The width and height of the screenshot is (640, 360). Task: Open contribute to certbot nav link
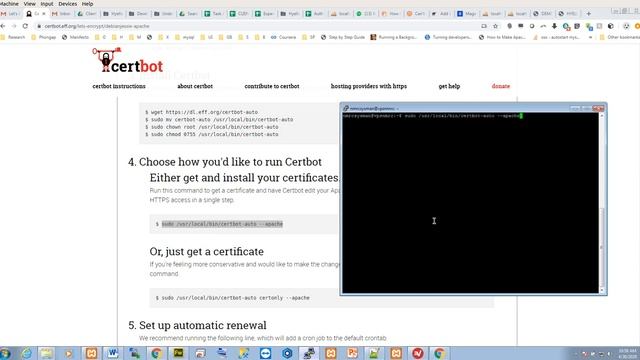pyautogui.click(x=272, y=86)
